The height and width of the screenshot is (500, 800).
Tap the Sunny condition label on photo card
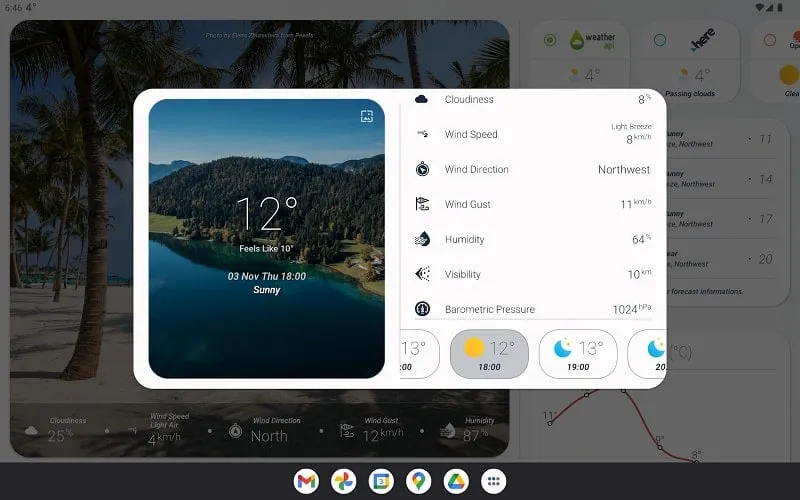coord(266,290)
